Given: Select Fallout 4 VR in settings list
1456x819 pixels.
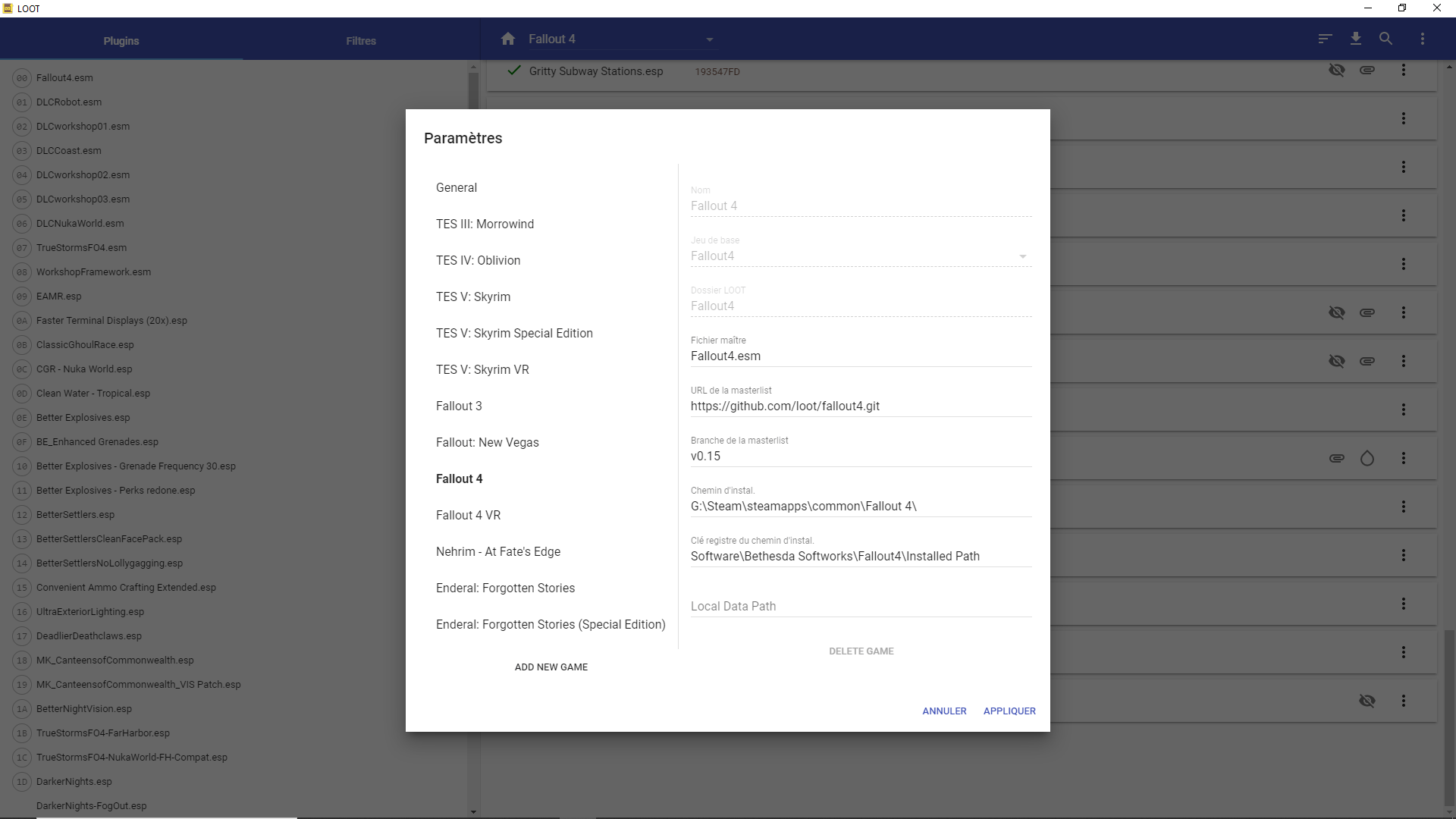Looking at the screenshot, I should [x=468, y=515].
